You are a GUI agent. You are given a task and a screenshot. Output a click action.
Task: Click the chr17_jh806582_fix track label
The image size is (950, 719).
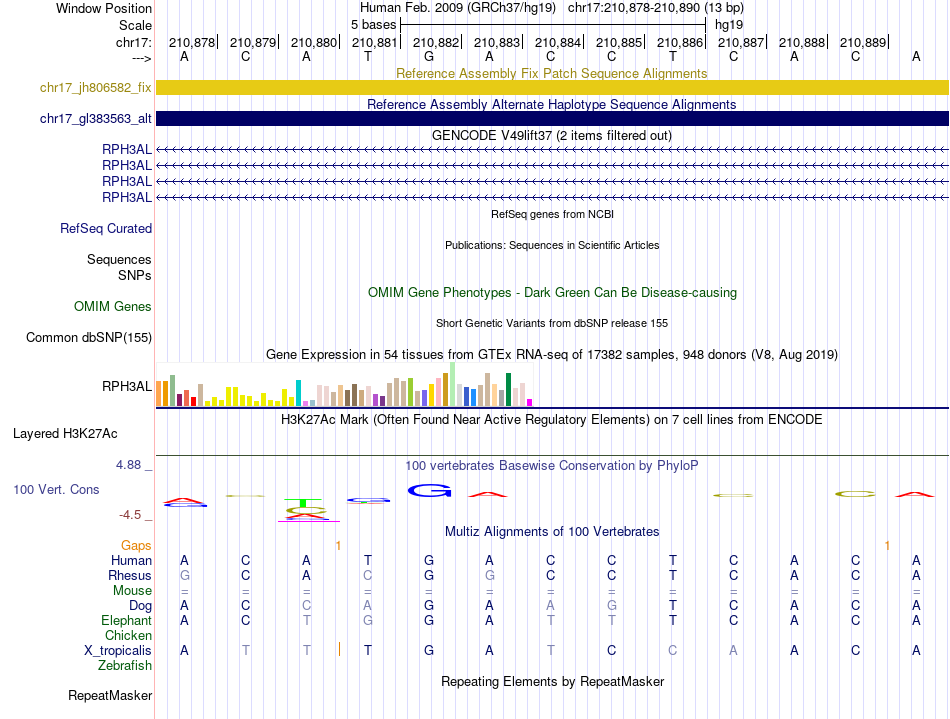[95, 87]
